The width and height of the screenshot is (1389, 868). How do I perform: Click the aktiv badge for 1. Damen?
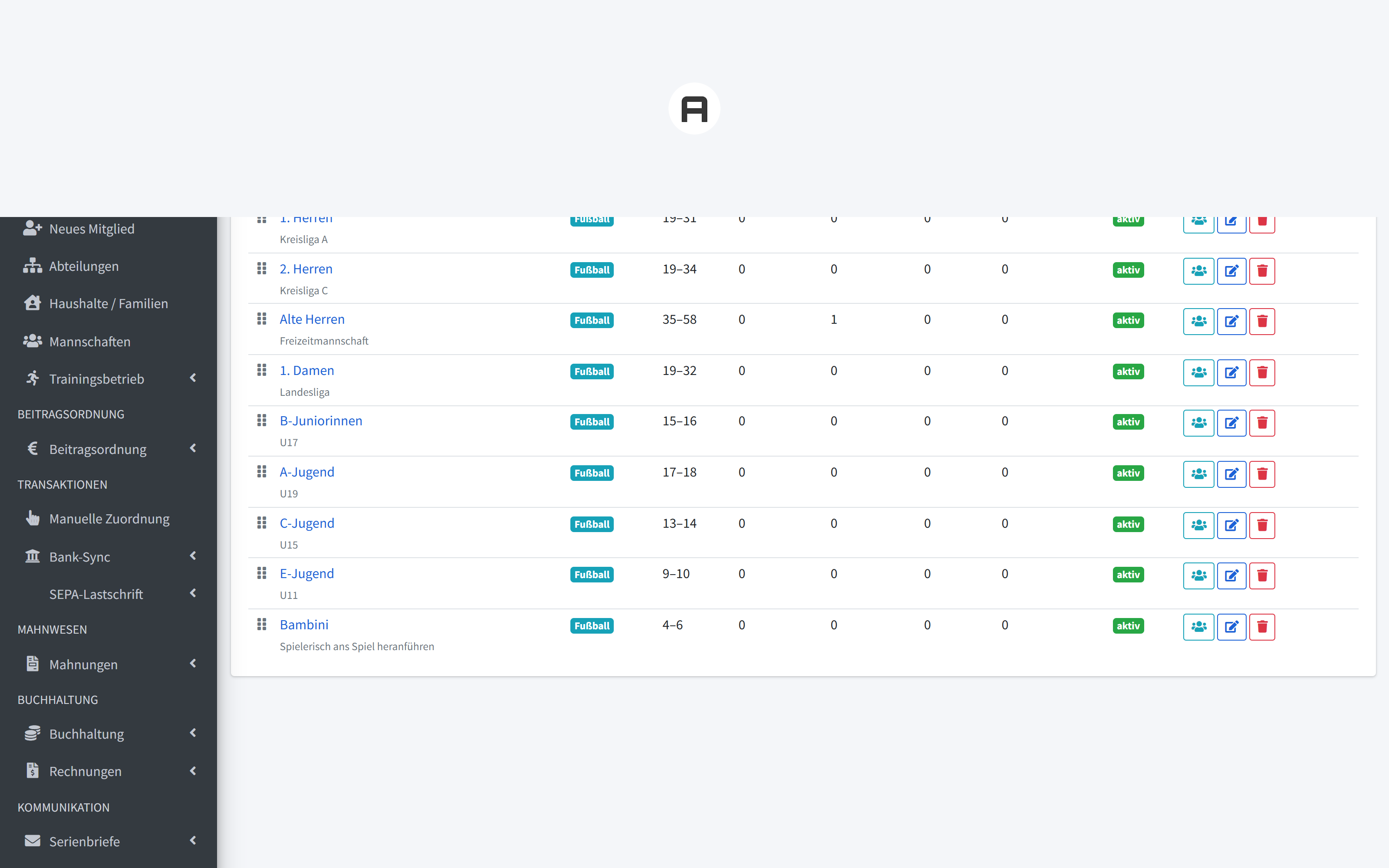[1128, 372]
